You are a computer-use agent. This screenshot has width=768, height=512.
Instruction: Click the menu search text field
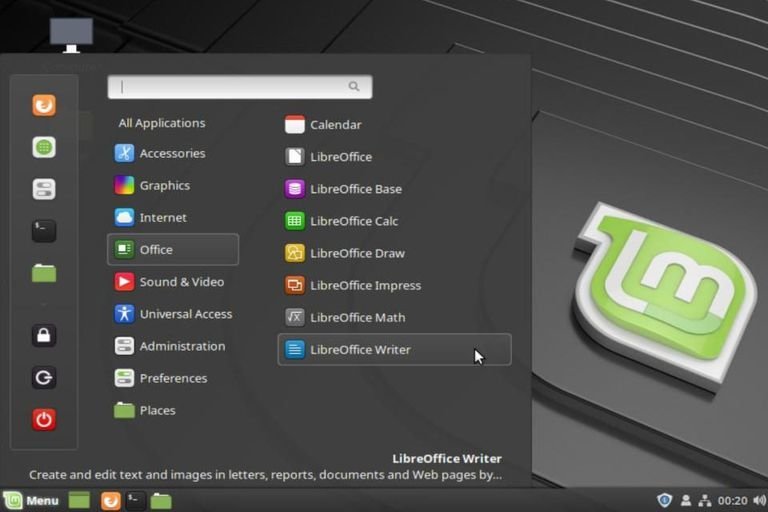click(240, 87)
